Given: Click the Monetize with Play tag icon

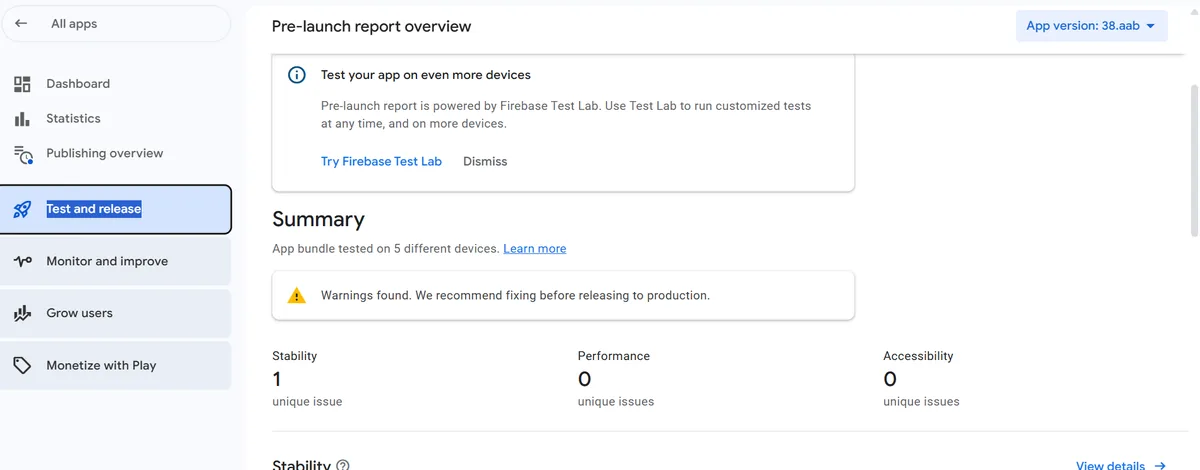Looking at the screenshot, I should tap(22, 366).
